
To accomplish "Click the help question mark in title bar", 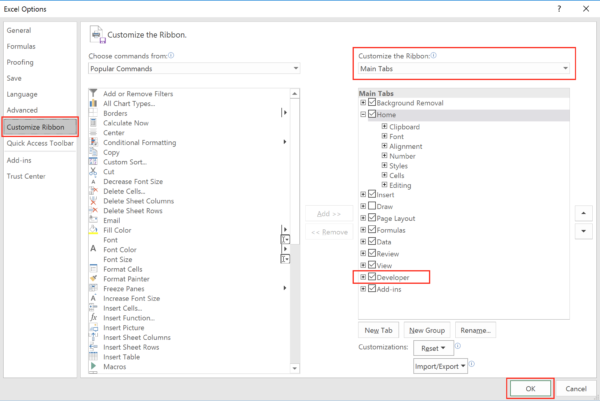I will point(559,9).
